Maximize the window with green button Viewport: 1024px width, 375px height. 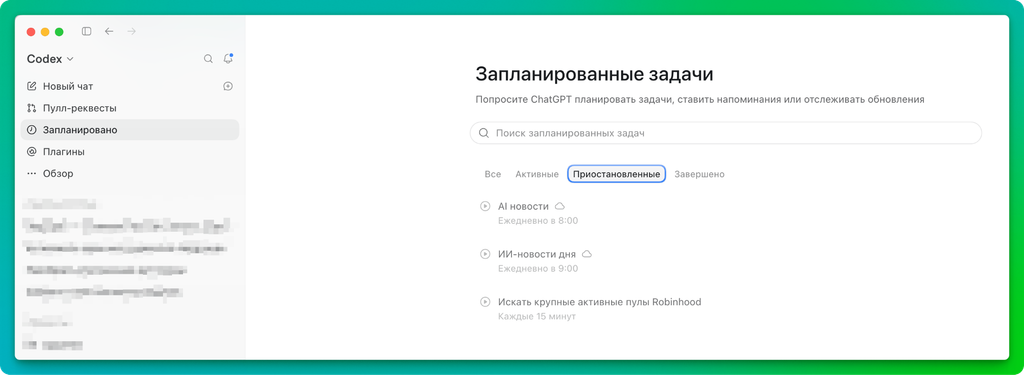point(59,31)
